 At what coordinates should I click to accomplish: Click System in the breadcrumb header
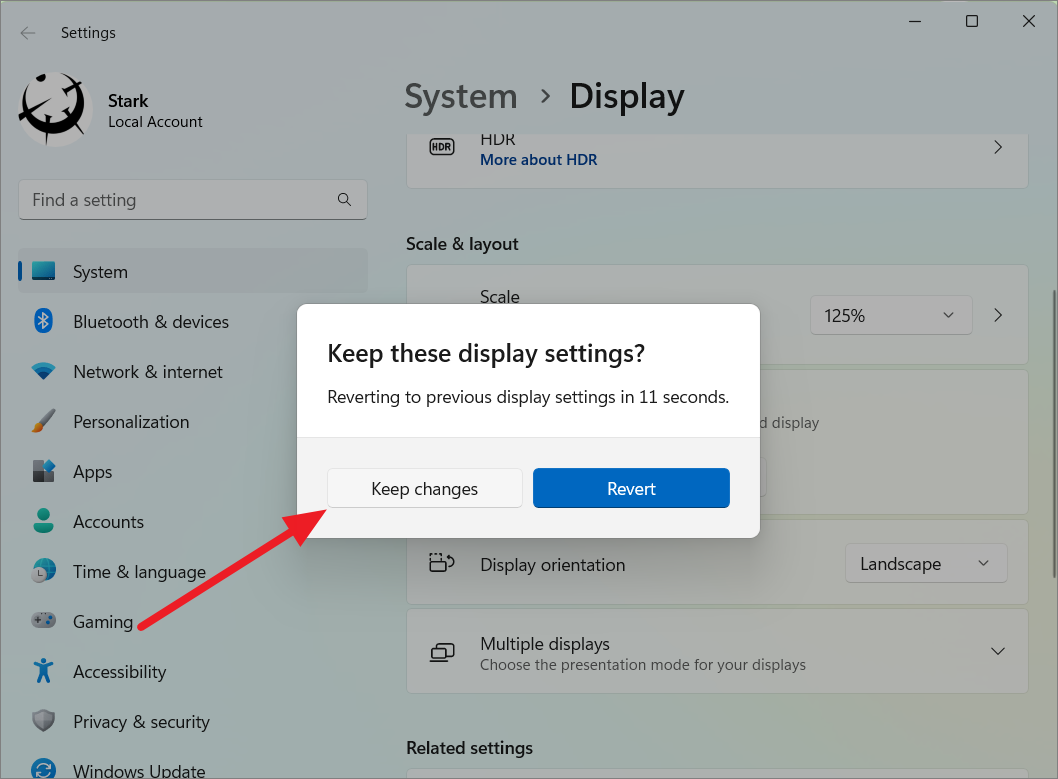pos(461,96)
